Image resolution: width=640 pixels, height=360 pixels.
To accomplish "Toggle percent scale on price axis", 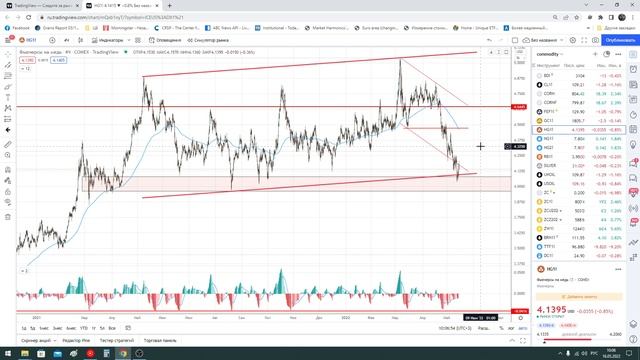I will pos(501,328).
